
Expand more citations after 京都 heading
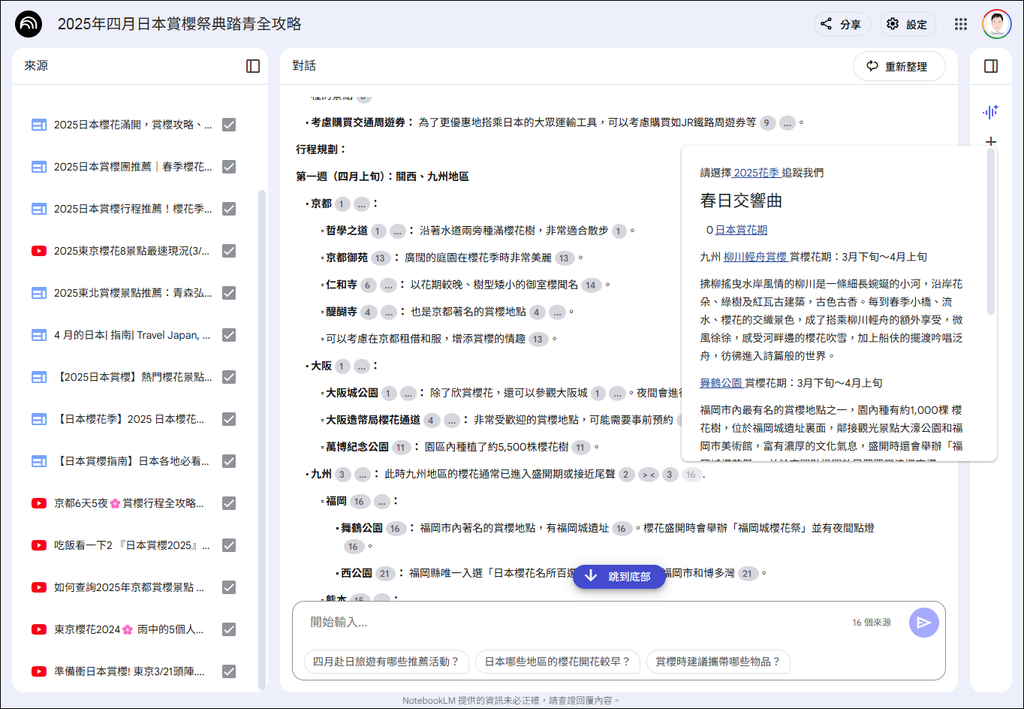[x=362, y=204]
